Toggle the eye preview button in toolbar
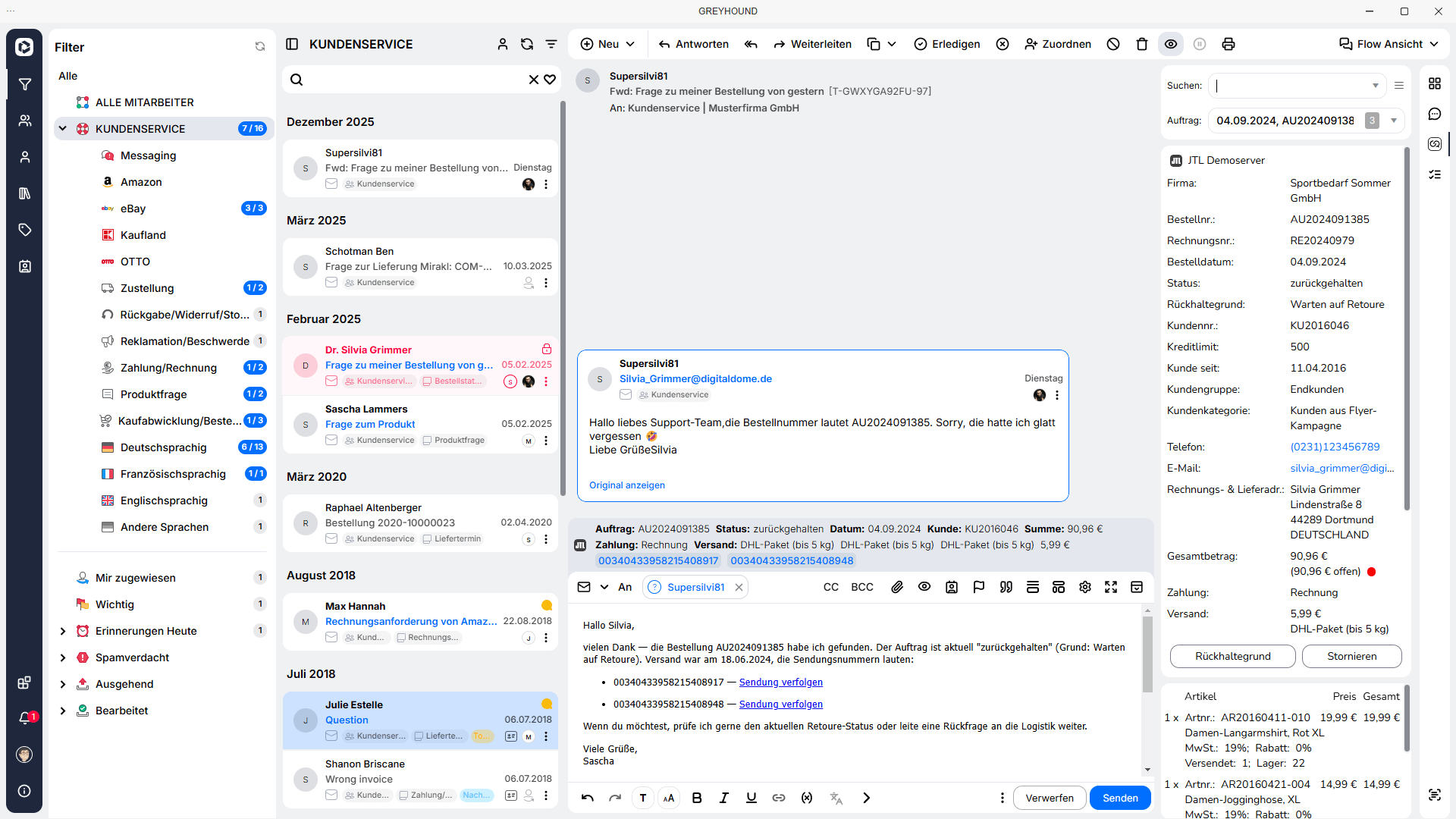The image size is (1456, 819). (1171, 44)
